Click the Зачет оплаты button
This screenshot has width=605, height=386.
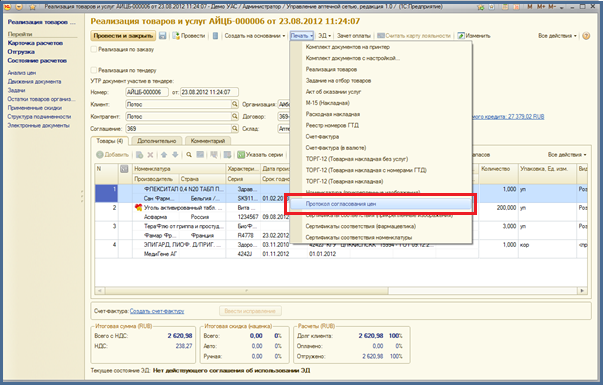pos(354,36)
